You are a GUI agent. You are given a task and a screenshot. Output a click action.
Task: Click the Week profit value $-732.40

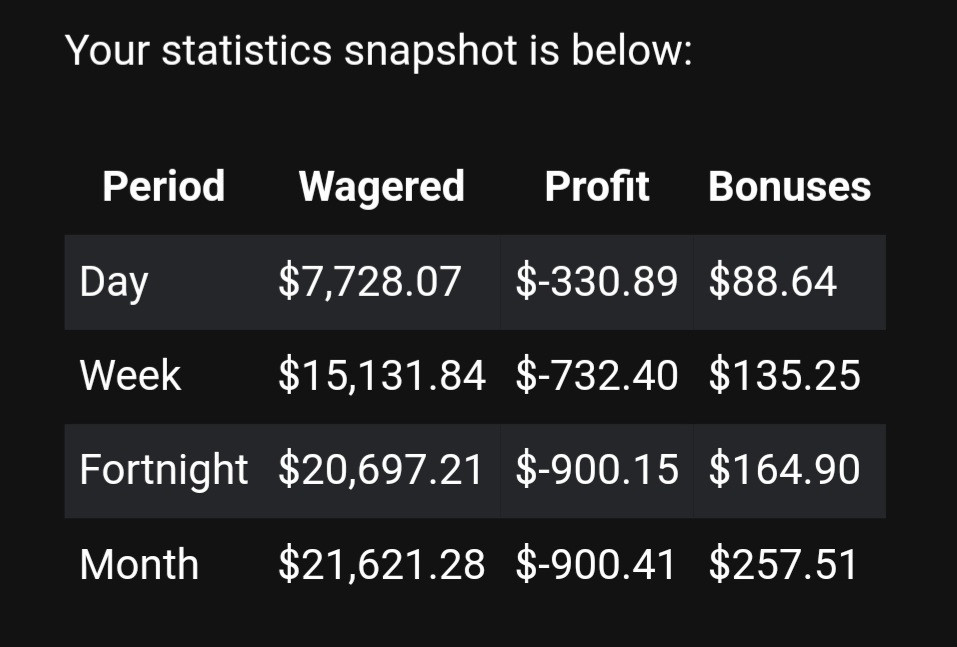[597, 376]
